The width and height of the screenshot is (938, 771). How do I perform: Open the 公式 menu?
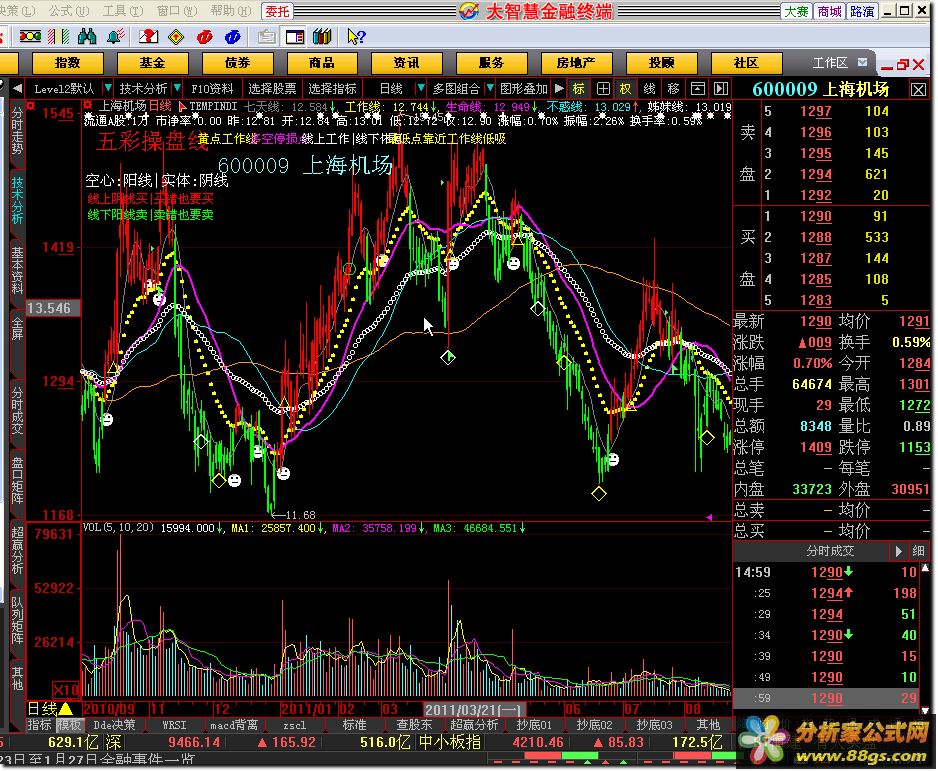[x=69, y=11]
